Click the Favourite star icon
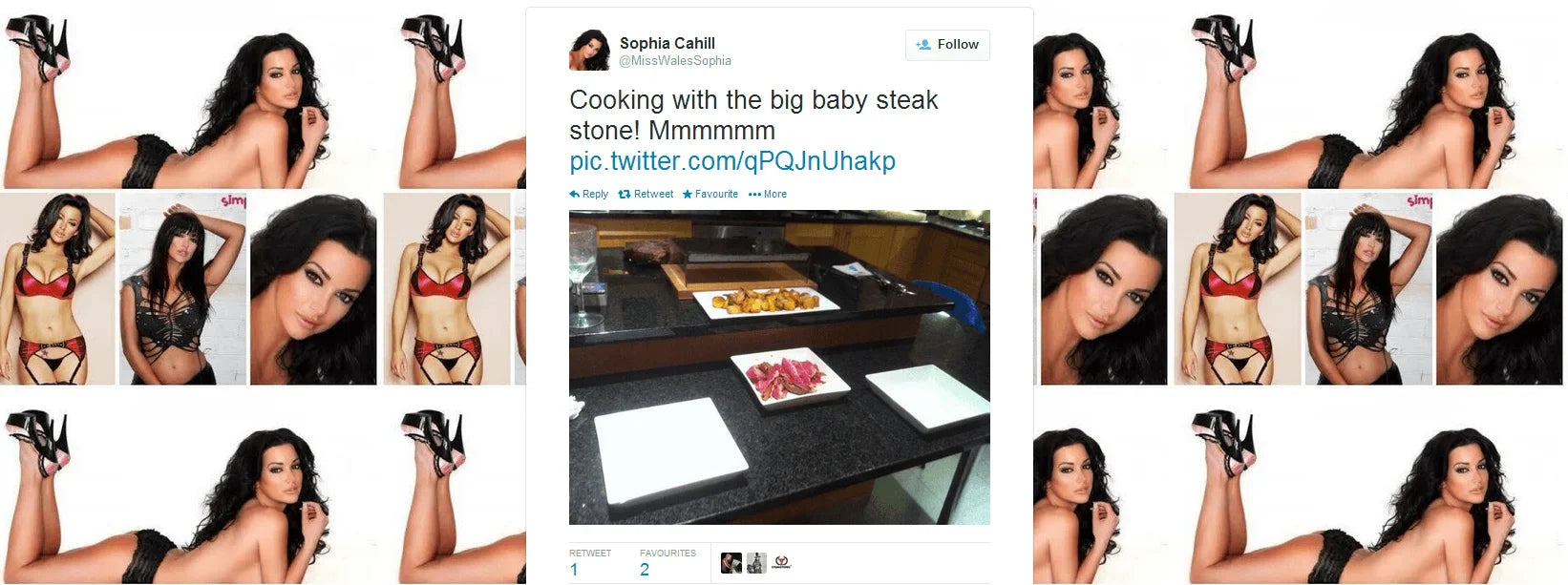This screenshot has height=585, width=1568. click(x=687, y=194)
